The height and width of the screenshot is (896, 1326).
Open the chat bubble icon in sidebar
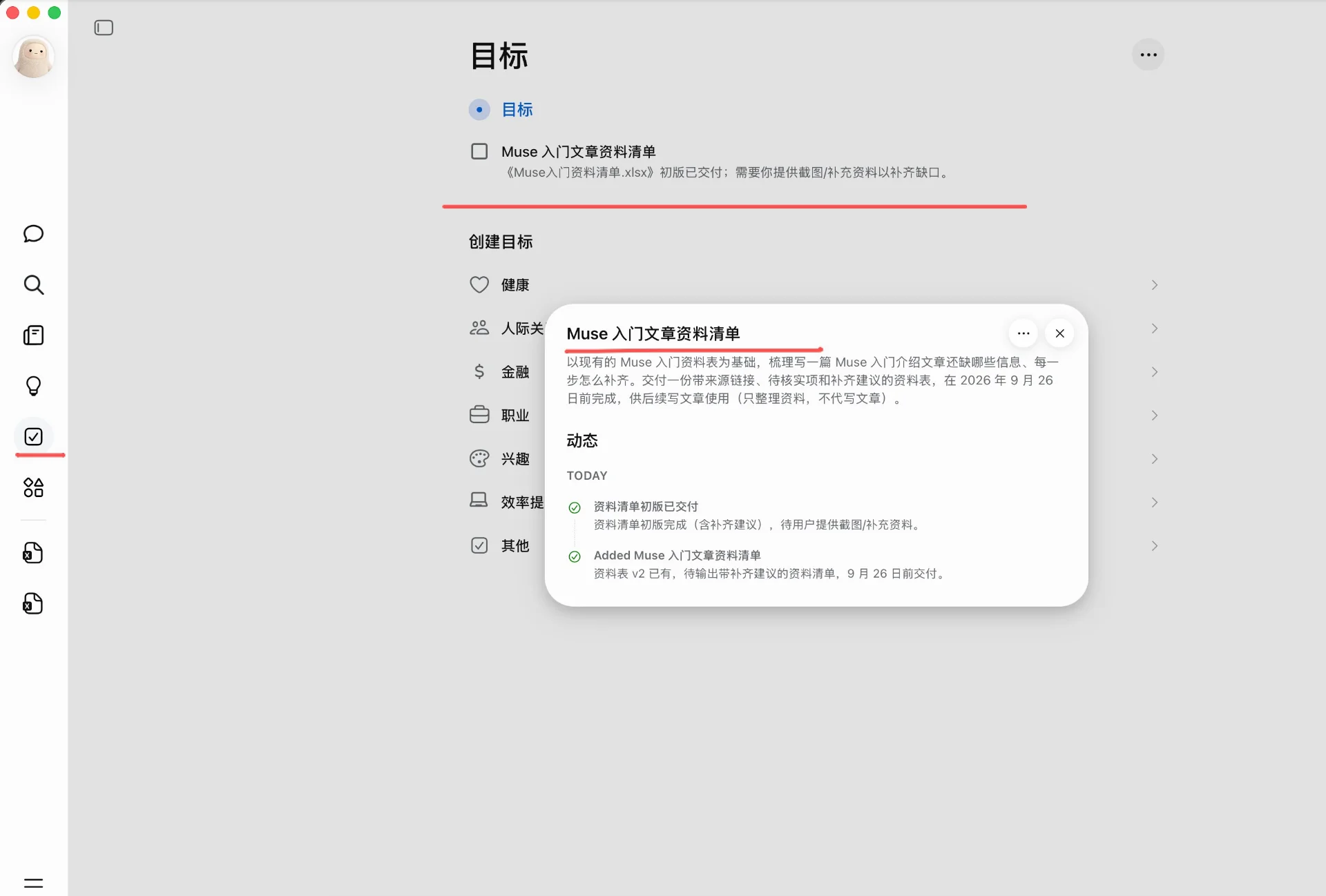[x=33, y=234]
